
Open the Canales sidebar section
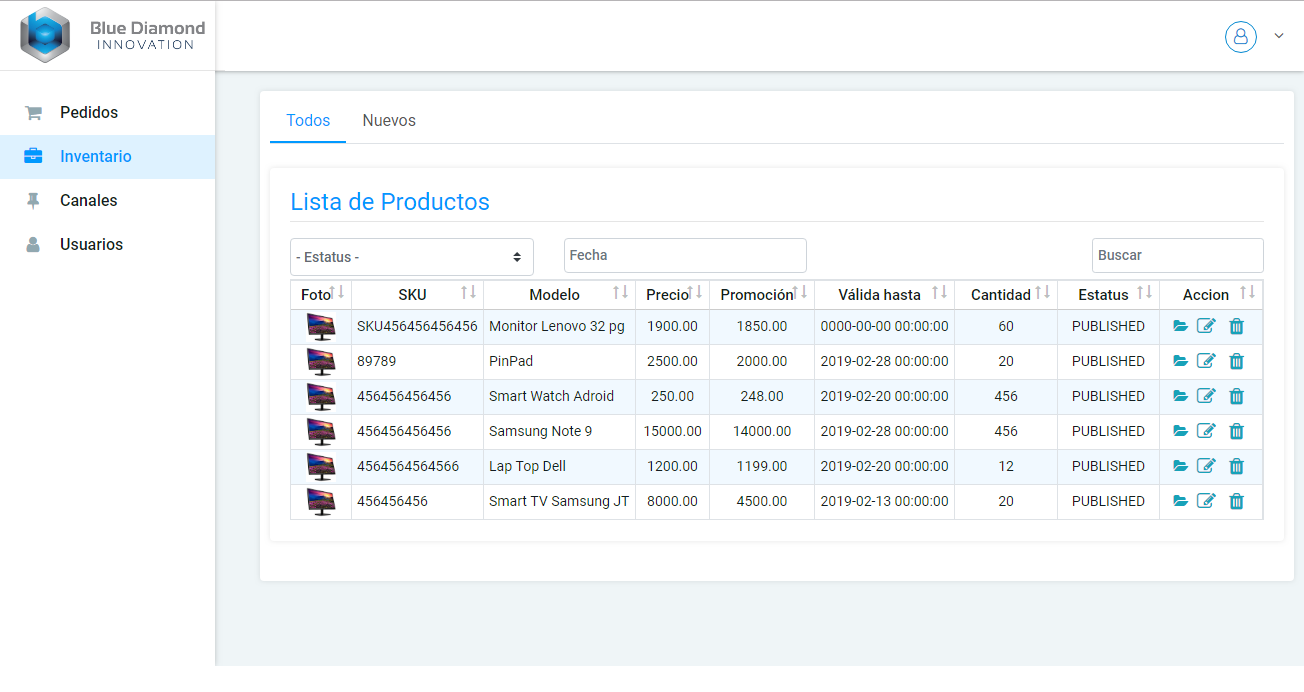(x=89, y=201)
